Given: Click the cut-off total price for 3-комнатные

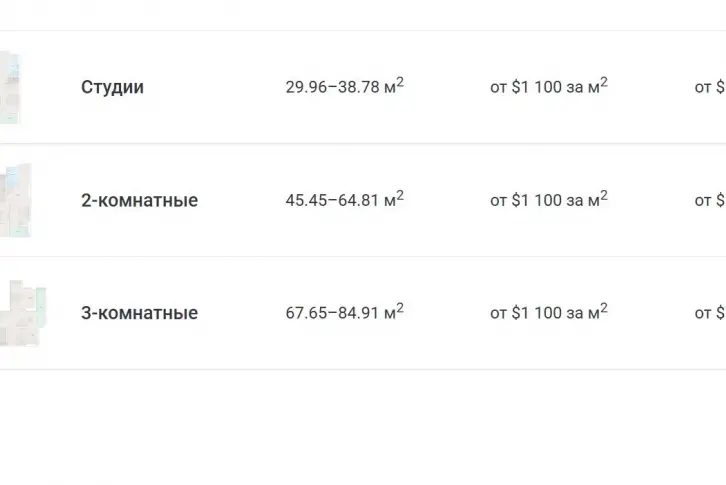Looking at the screenshot, I should pyautogui.click(x=711, y=313).
